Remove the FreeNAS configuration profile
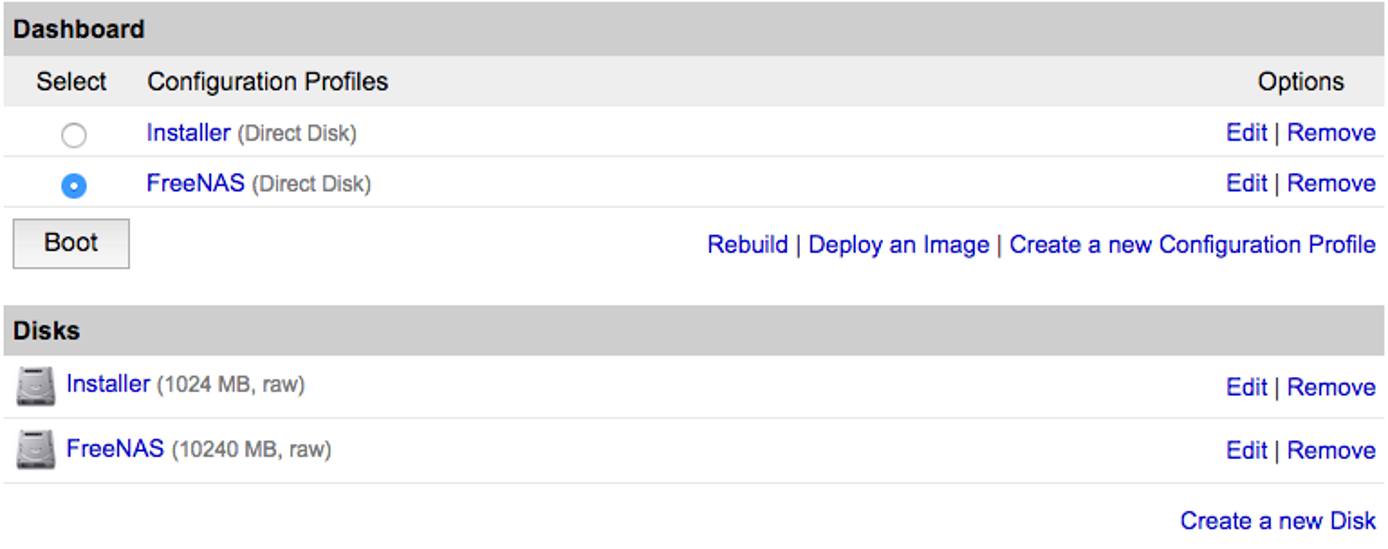This screenshot has width=1388, height=549. point(1331,183)
